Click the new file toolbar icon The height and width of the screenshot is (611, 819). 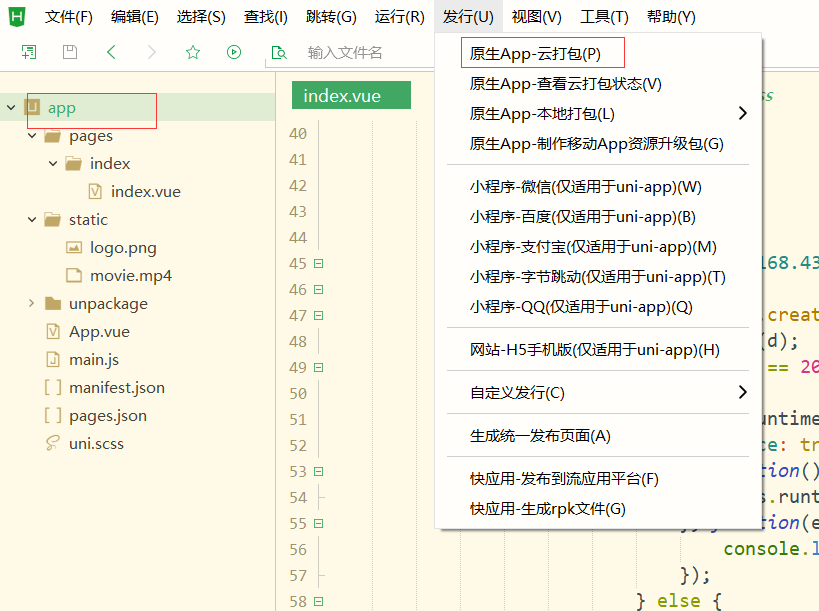[29, 52]
